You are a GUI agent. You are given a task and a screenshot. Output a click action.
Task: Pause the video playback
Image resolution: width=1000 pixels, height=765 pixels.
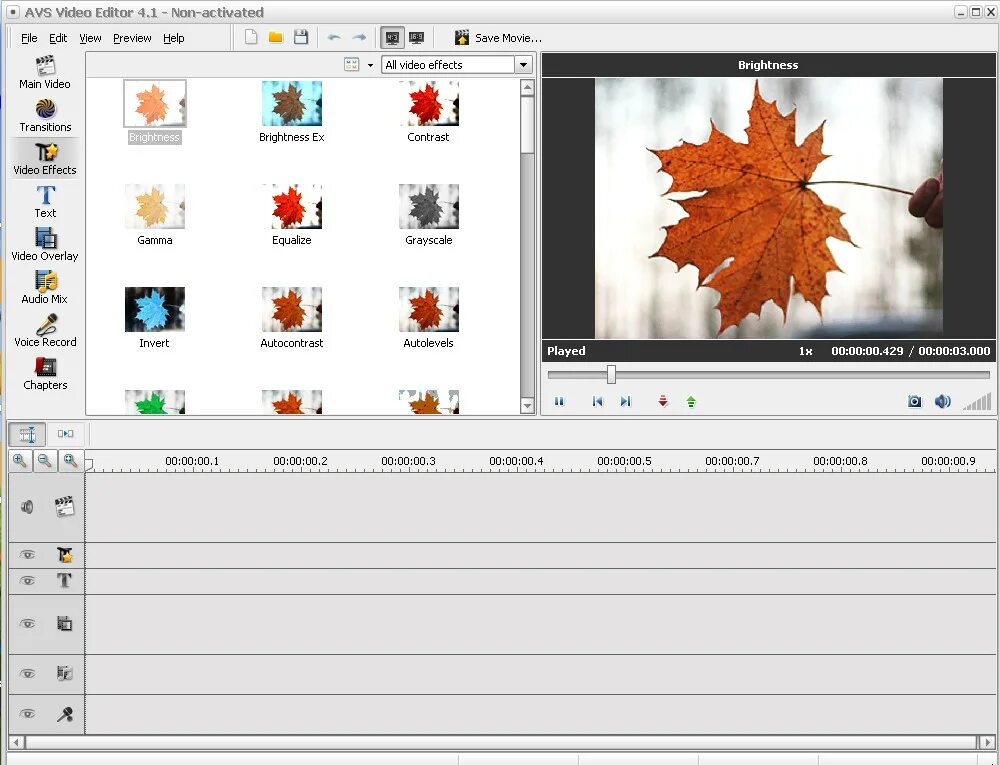pos(560,401)
